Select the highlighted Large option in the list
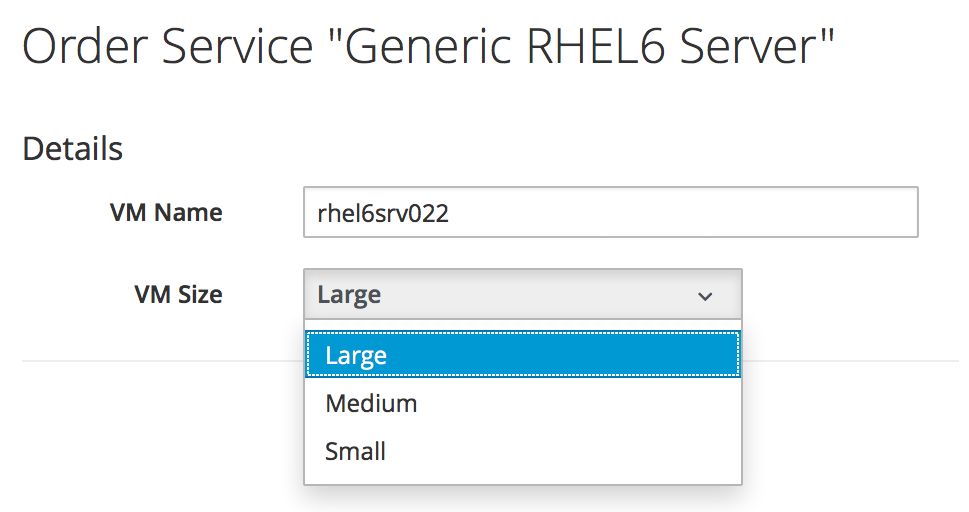 [x=356, y=356]
